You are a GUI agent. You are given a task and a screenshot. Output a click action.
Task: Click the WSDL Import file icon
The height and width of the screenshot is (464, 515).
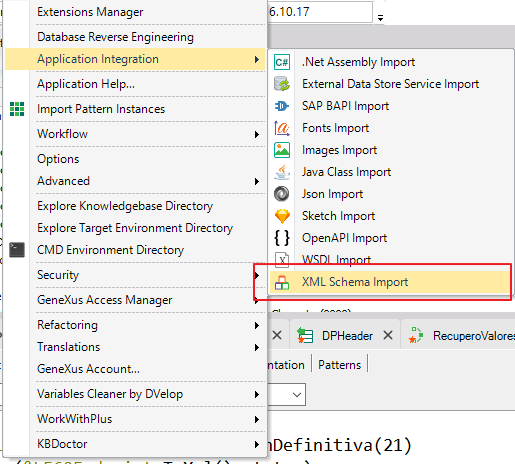click(282, 259)
